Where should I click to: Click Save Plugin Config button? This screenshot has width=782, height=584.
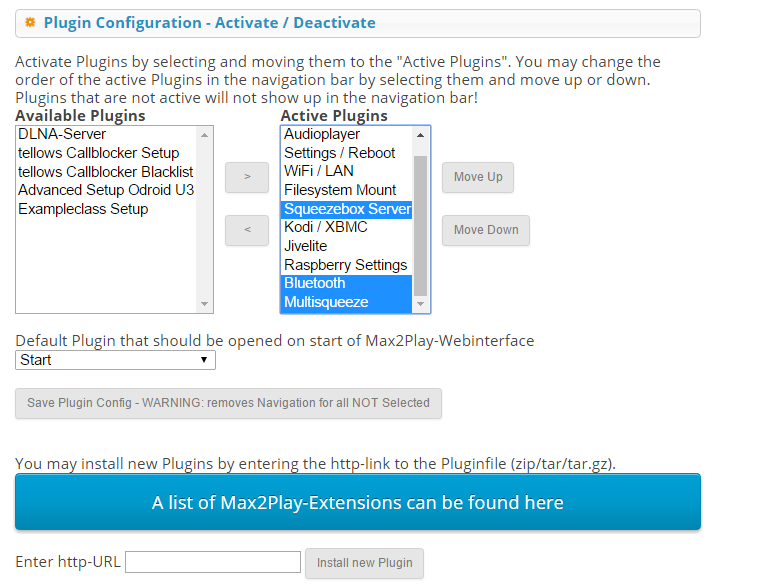point(228,403)
